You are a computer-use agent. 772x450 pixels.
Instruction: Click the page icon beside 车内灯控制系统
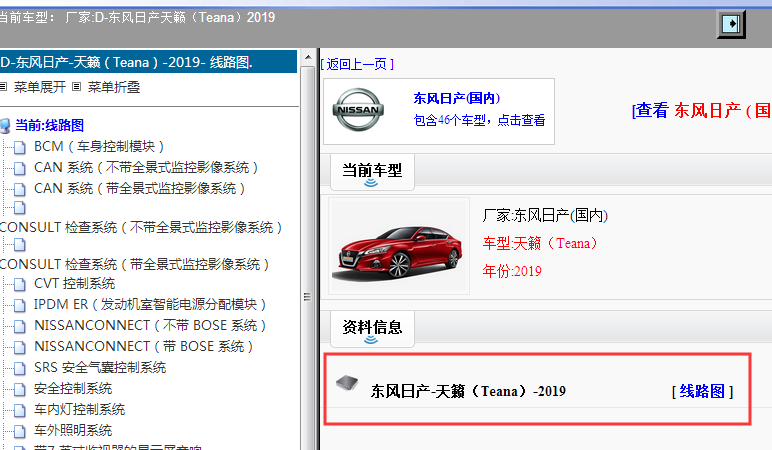coord(20,410)
